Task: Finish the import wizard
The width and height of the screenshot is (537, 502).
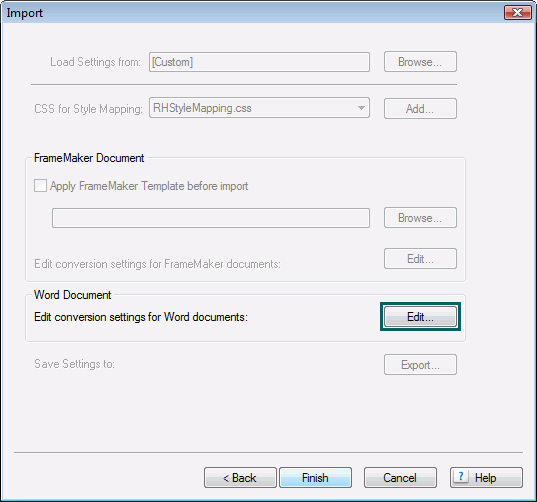Action: [x=315, y=477]
